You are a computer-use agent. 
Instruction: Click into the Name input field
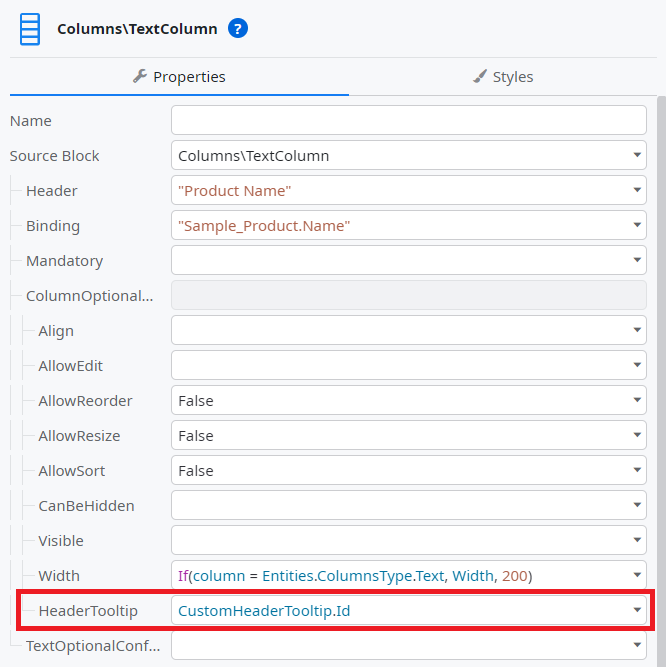409,120
